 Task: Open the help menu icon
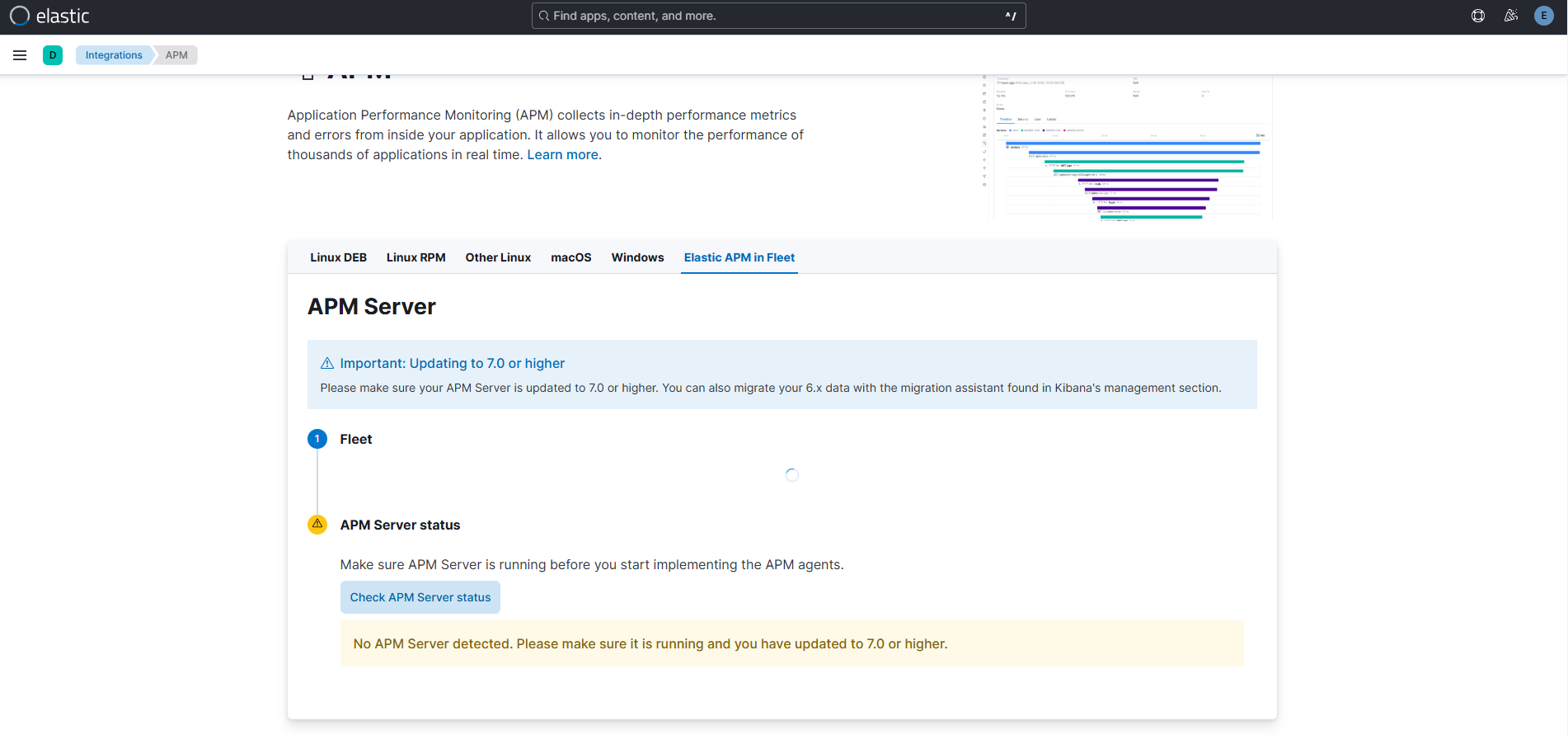pos(1478,16)
